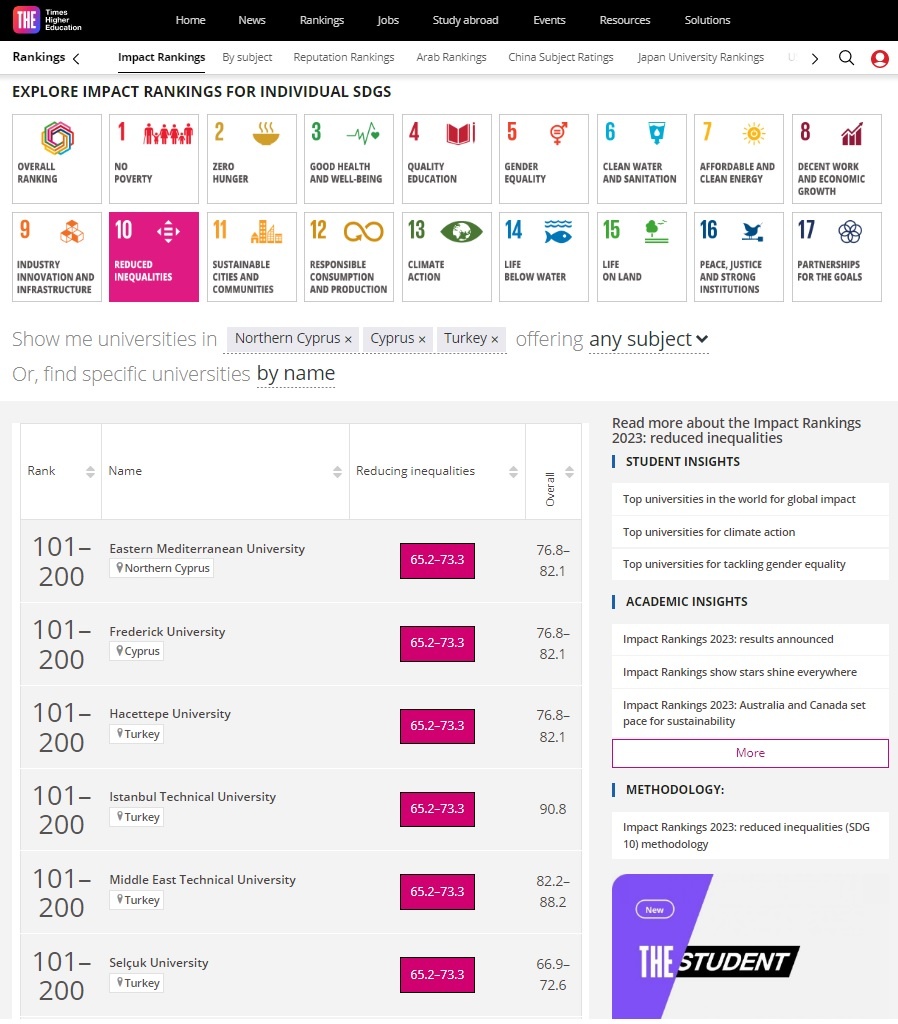Image resolution: width=898 pixels, height=1024 pixels.
Task: Click the More button under Academic Insights
Action: pyautogui.click(x=750, y=753)
